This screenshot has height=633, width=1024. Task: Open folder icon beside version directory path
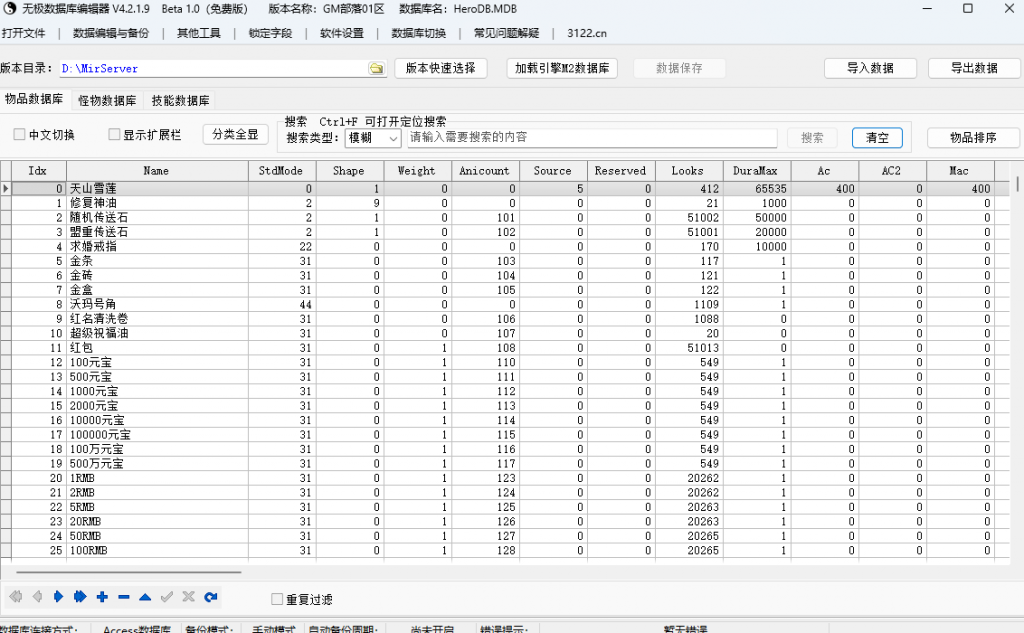point(376,68)
